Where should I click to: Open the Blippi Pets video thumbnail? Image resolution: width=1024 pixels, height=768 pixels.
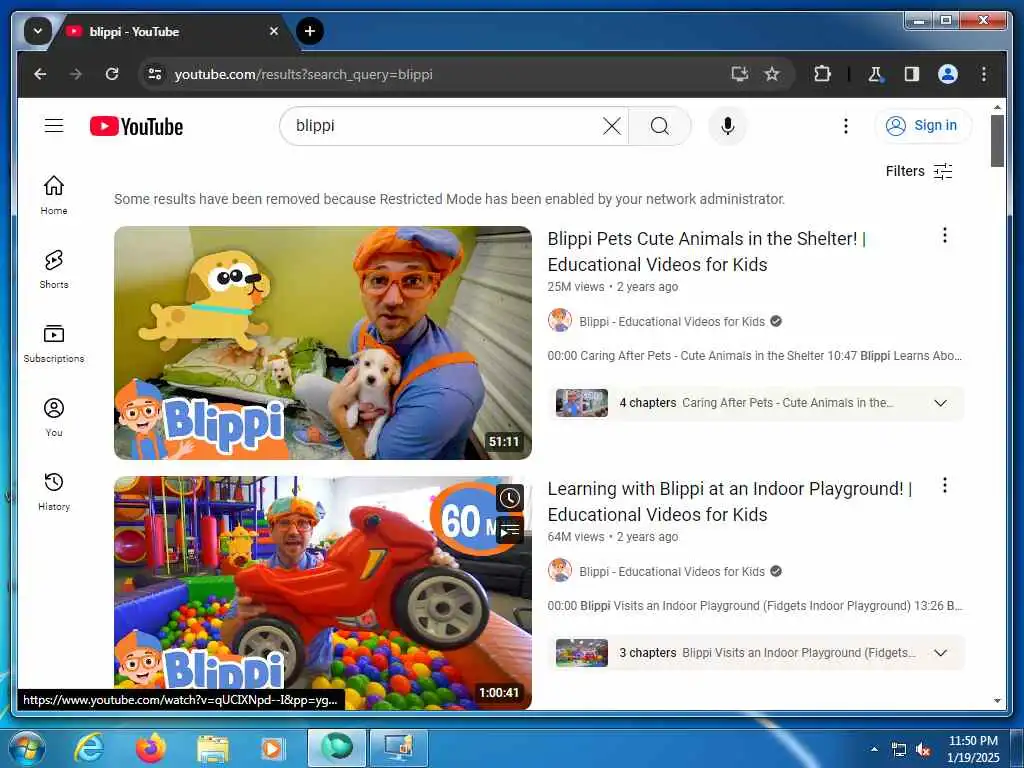(x=323, y=343)
